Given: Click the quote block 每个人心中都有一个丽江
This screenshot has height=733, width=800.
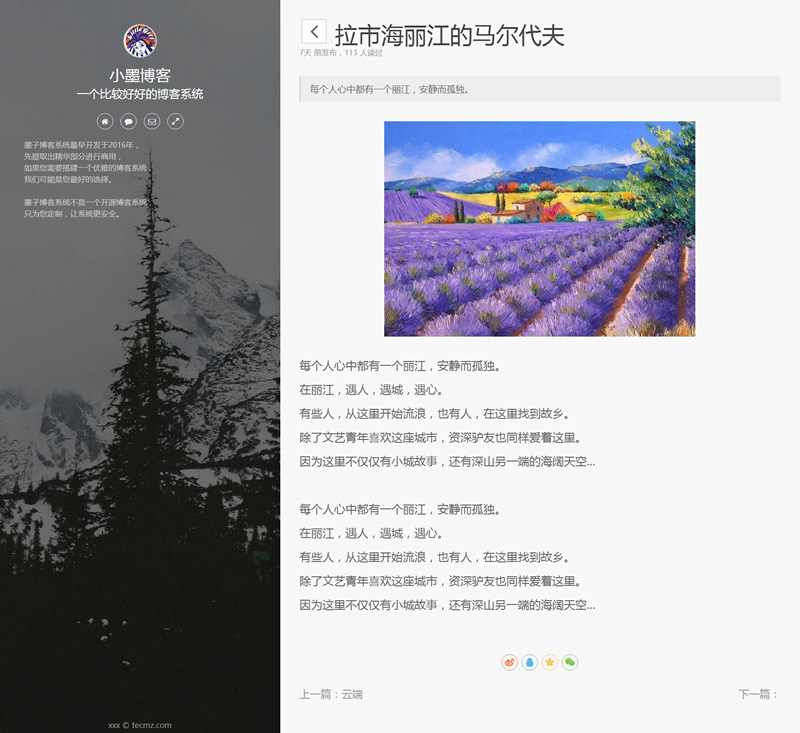Looking at the screenshot, I should point(540,89).
